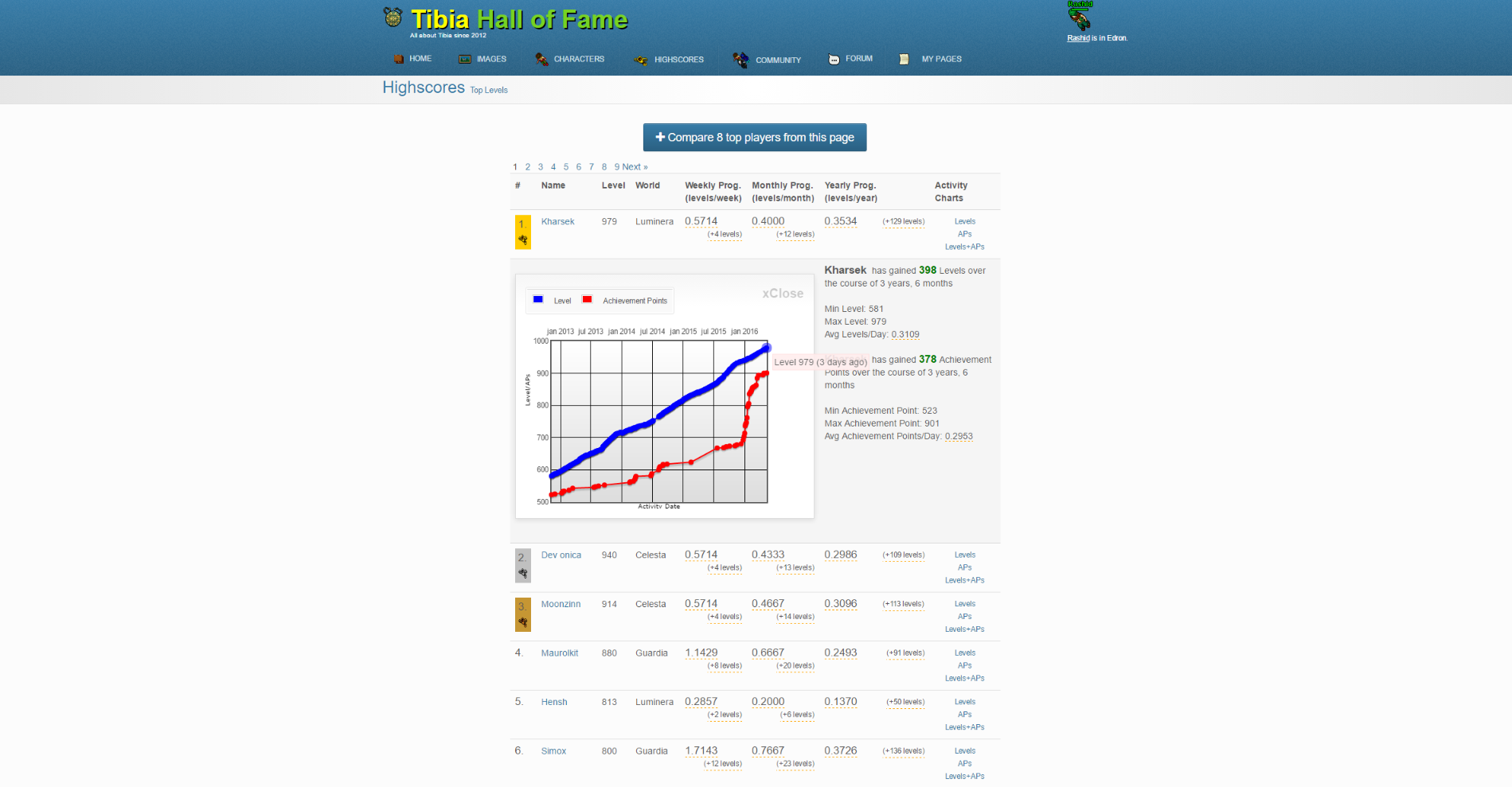This screenshot has width=1512, height=787.
Task: Expand APs chart for Maurolkit
Action: [x=964, y=666]
